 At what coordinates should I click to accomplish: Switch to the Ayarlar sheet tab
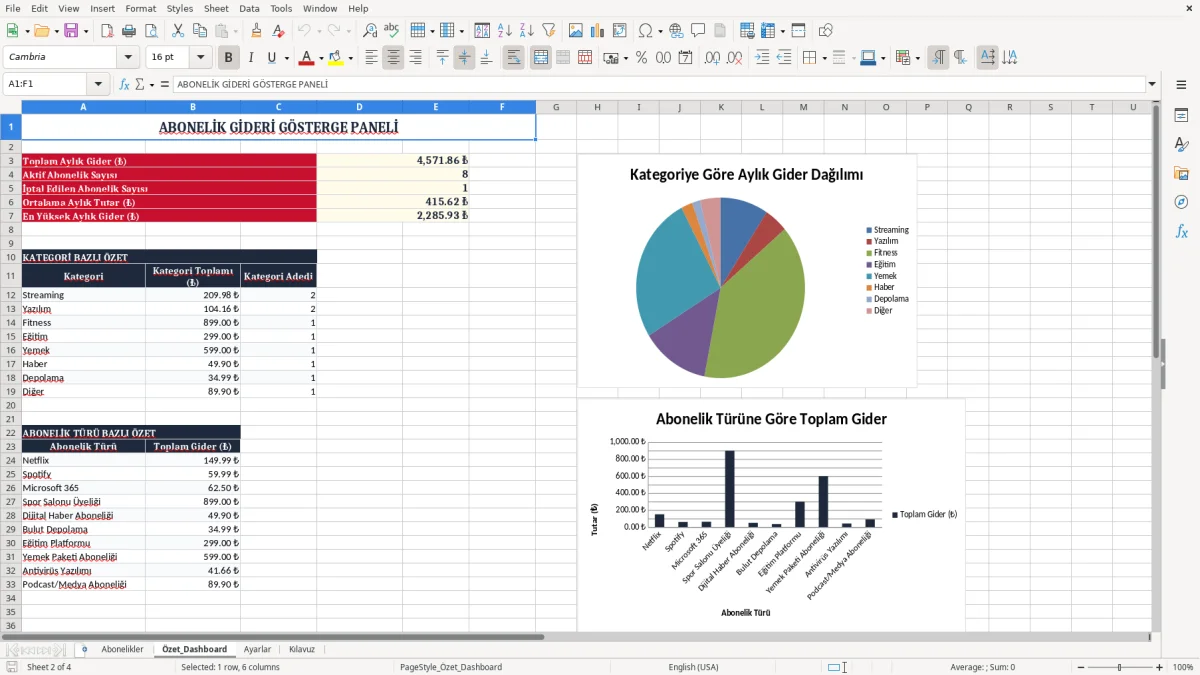[x=257, y=649]
